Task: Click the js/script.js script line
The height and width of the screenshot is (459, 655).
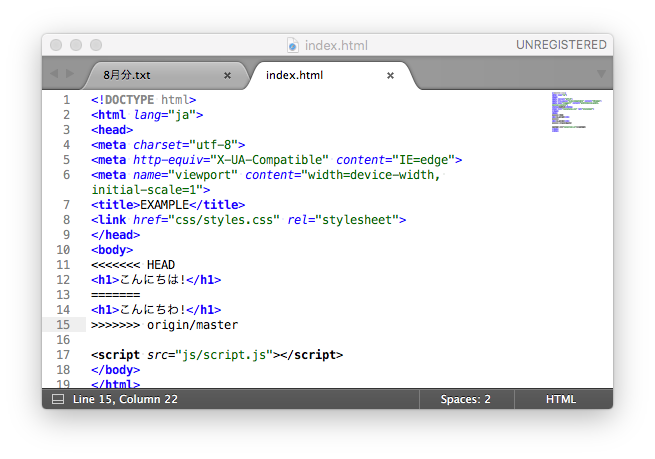Action: coord(217,355)
